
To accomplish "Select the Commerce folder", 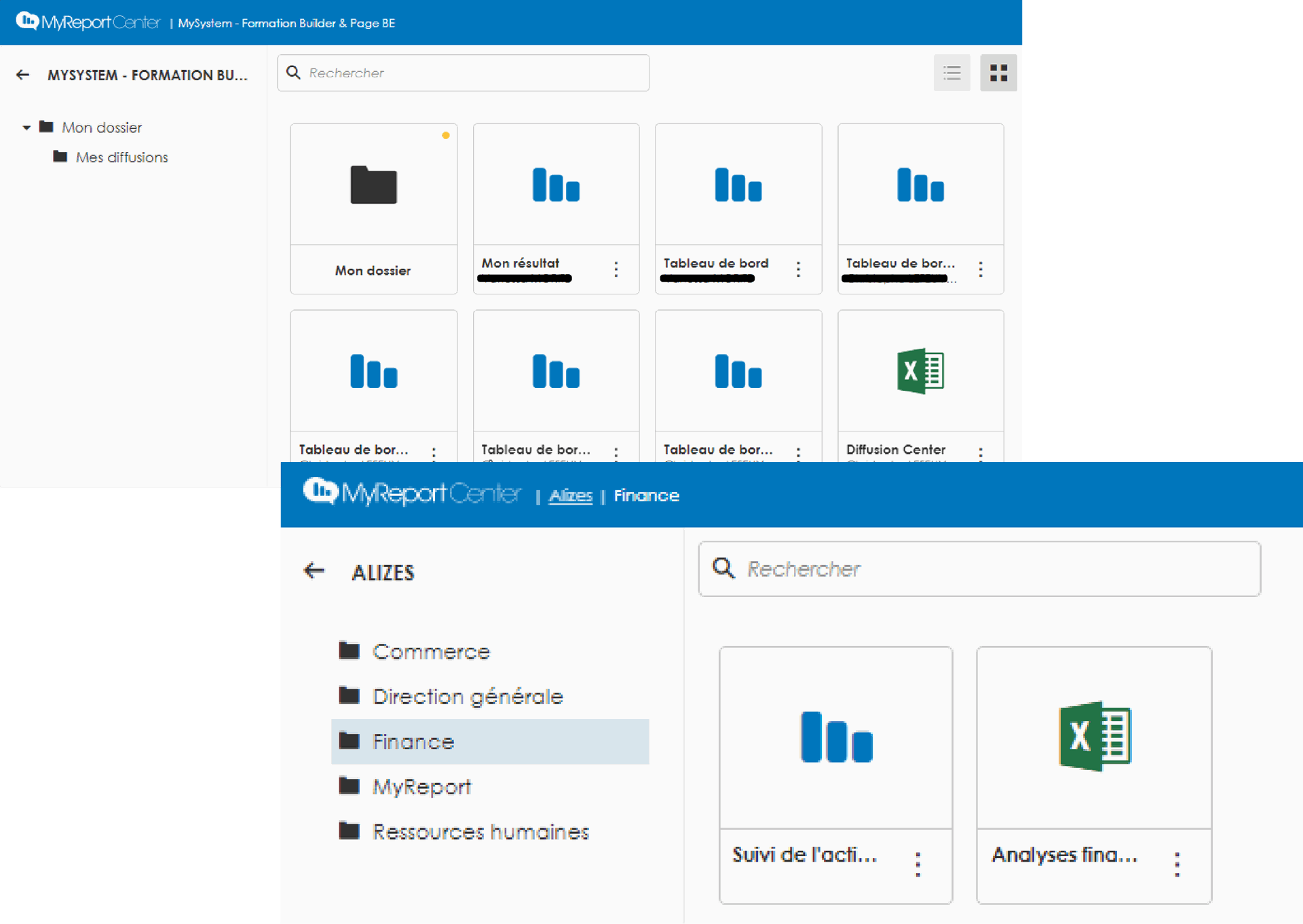I will (430, 652).
